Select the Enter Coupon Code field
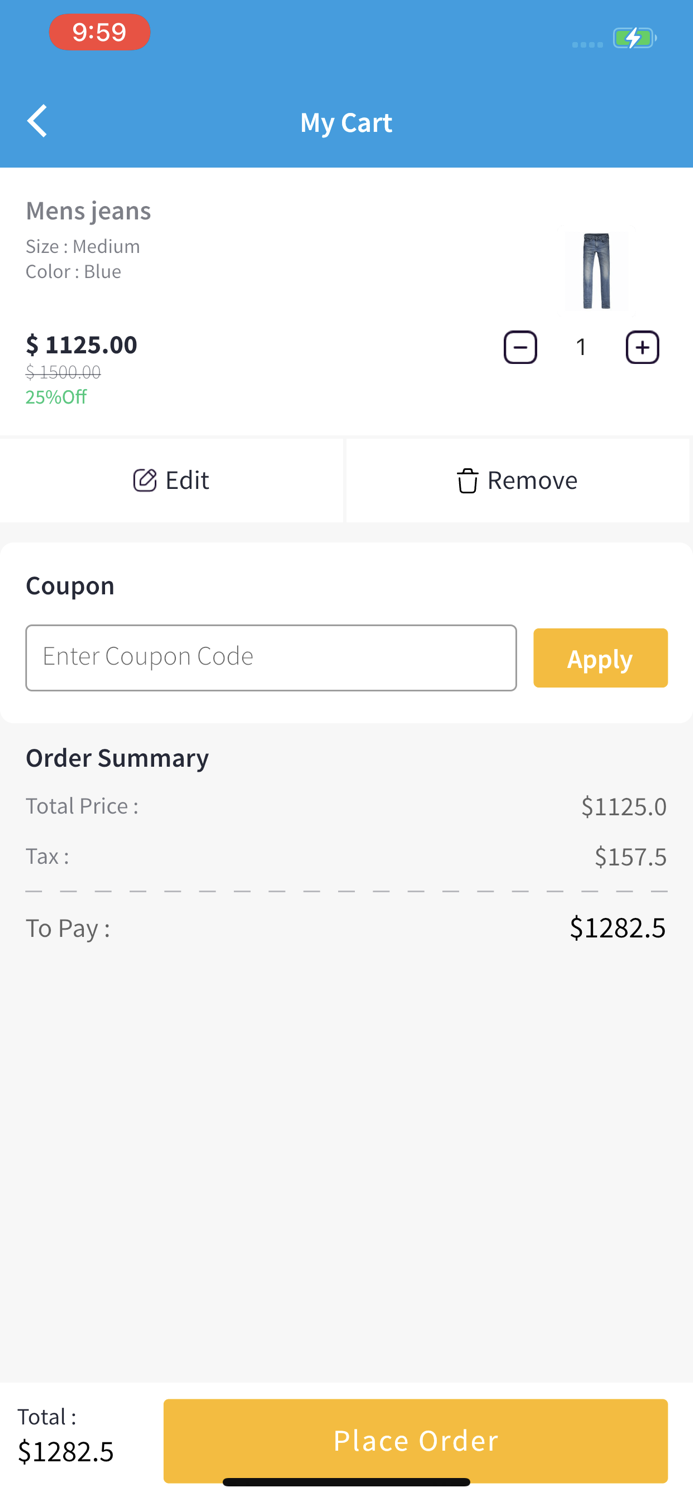Image resolution: width=693 pixels, height=1500 pixels. pyautogui.click(x=271, y=657)
